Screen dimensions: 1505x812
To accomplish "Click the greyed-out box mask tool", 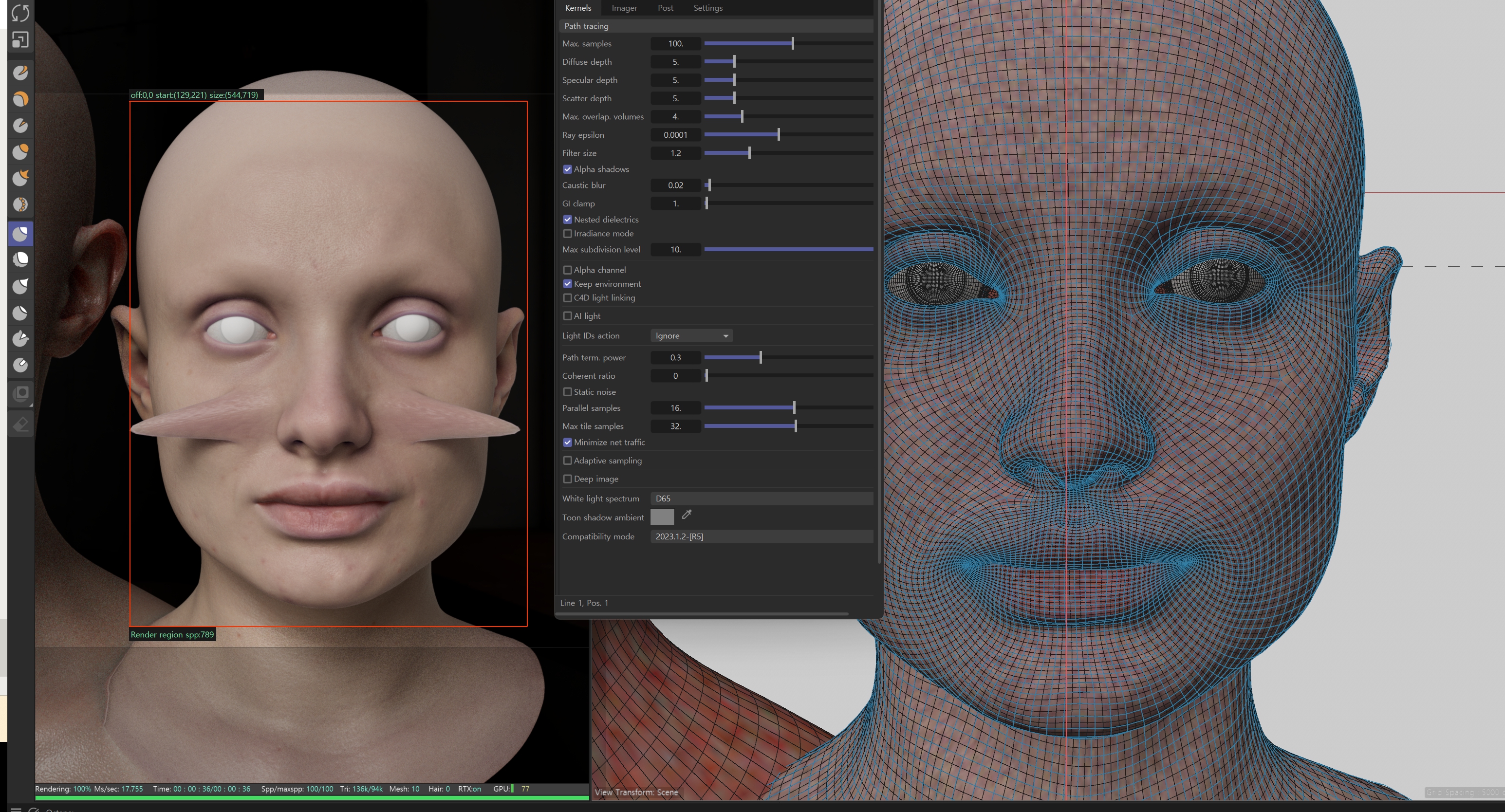I will click(21, 394).
